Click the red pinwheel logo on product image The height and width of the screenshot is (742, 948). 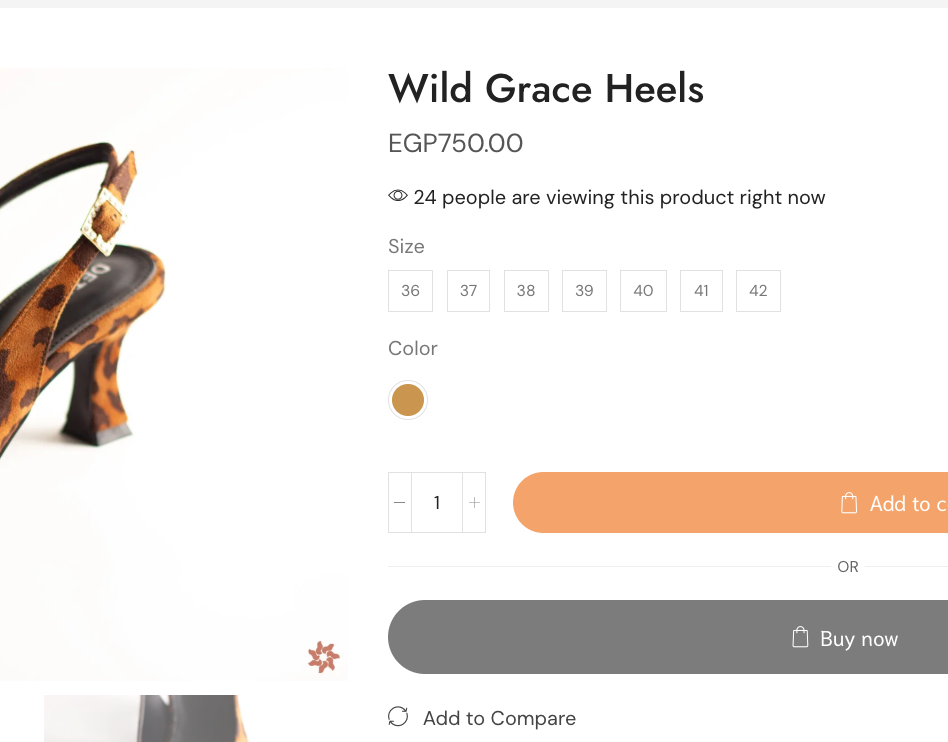pyautogui.click(x=323, y=657)
